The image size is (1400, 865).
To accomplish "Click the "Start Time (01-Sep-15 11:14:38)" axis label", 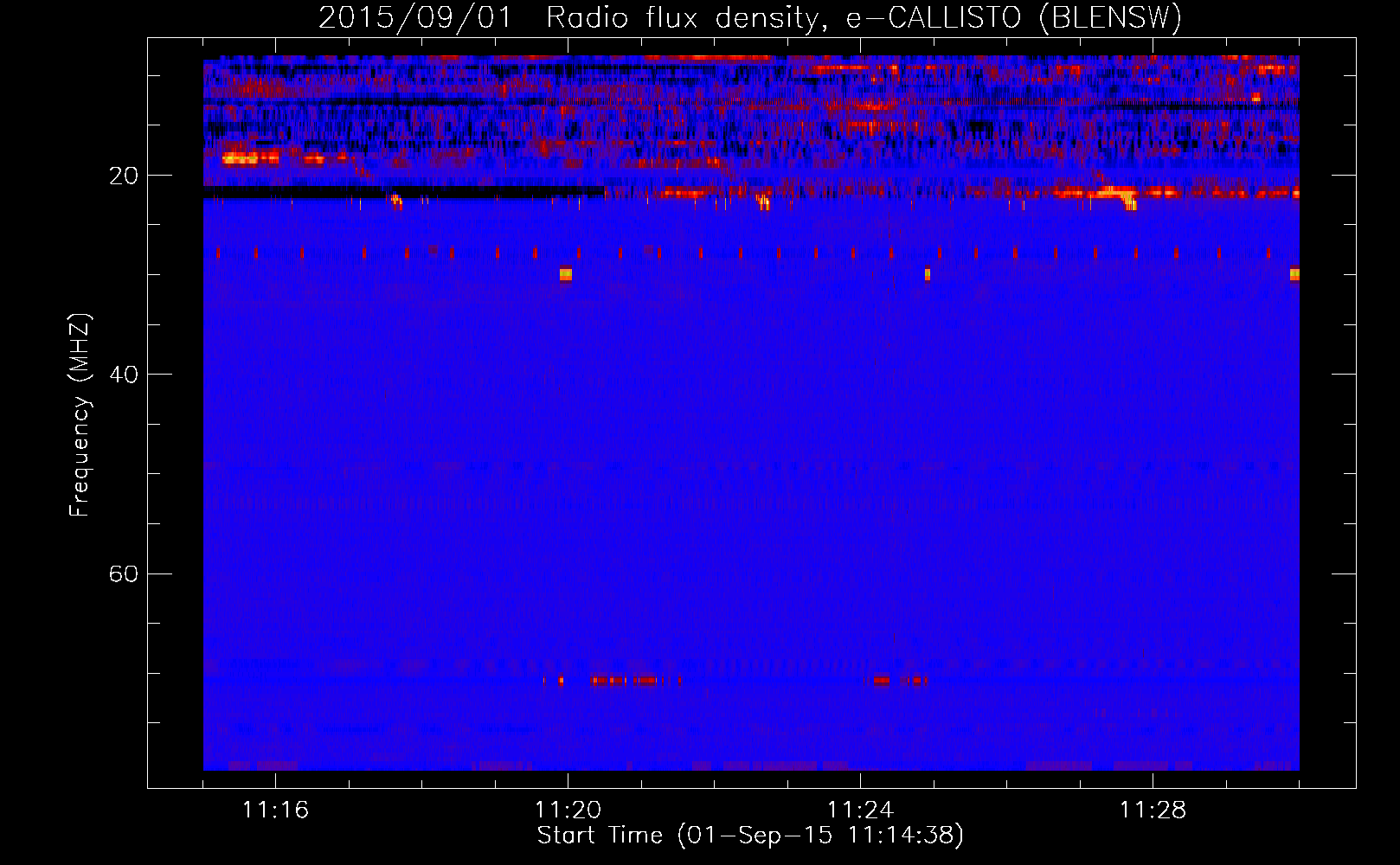I will (x=750, y=836).
